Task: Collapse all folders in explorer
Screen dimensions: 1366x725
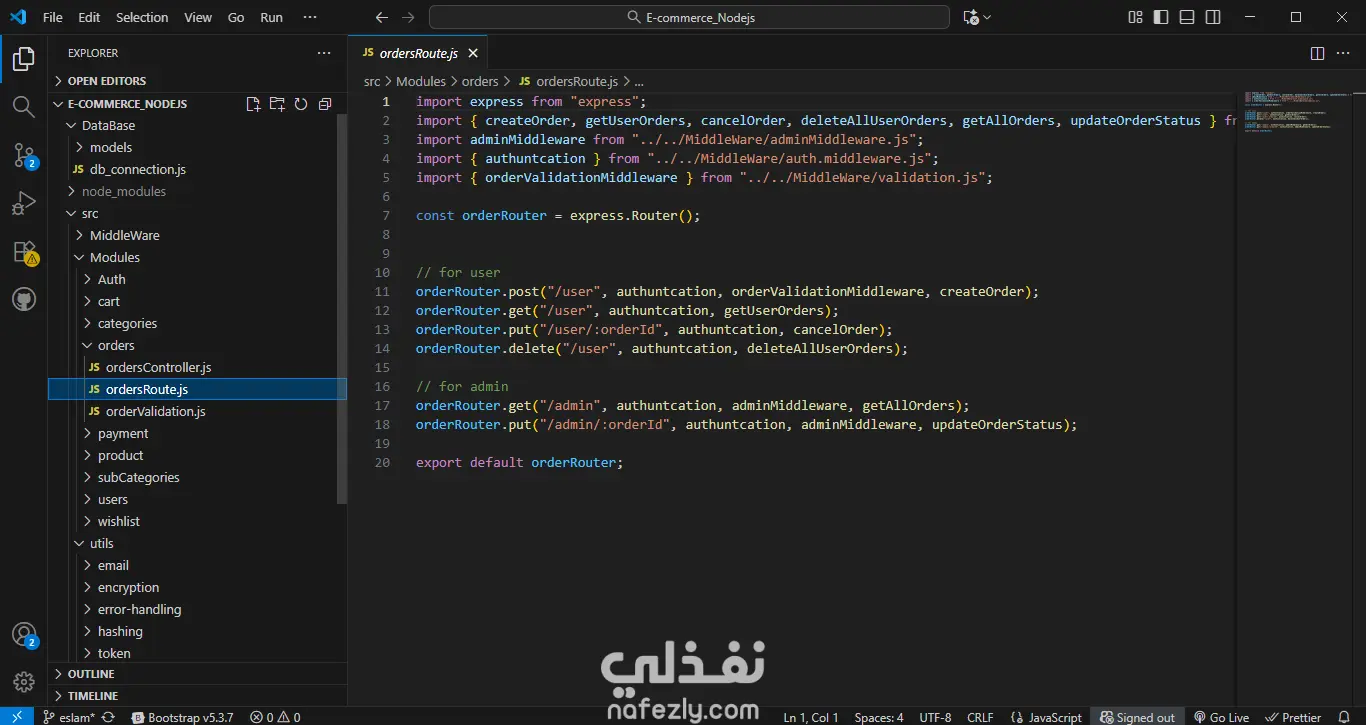Action: tap(325, 104)
